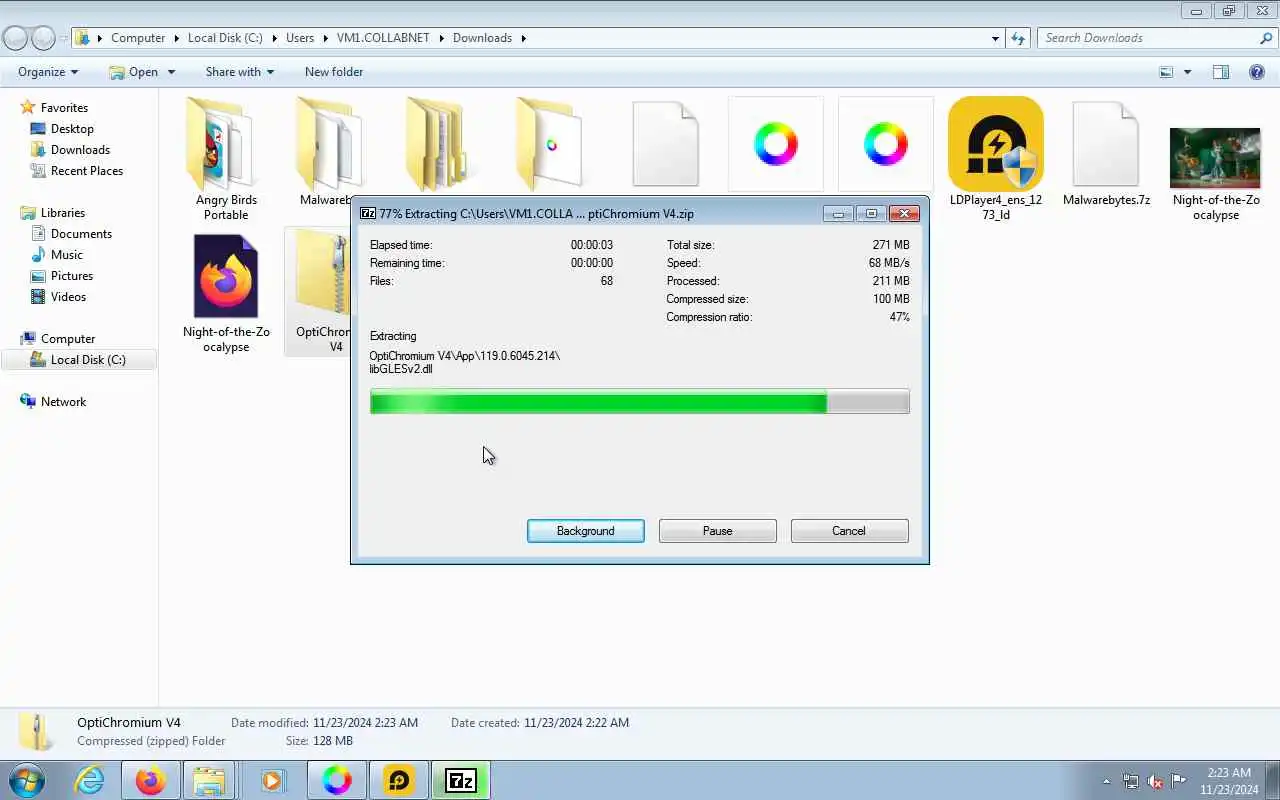Screen dimensions: 1280x800
Task: Open the network tray icon
Action: 1131,781
